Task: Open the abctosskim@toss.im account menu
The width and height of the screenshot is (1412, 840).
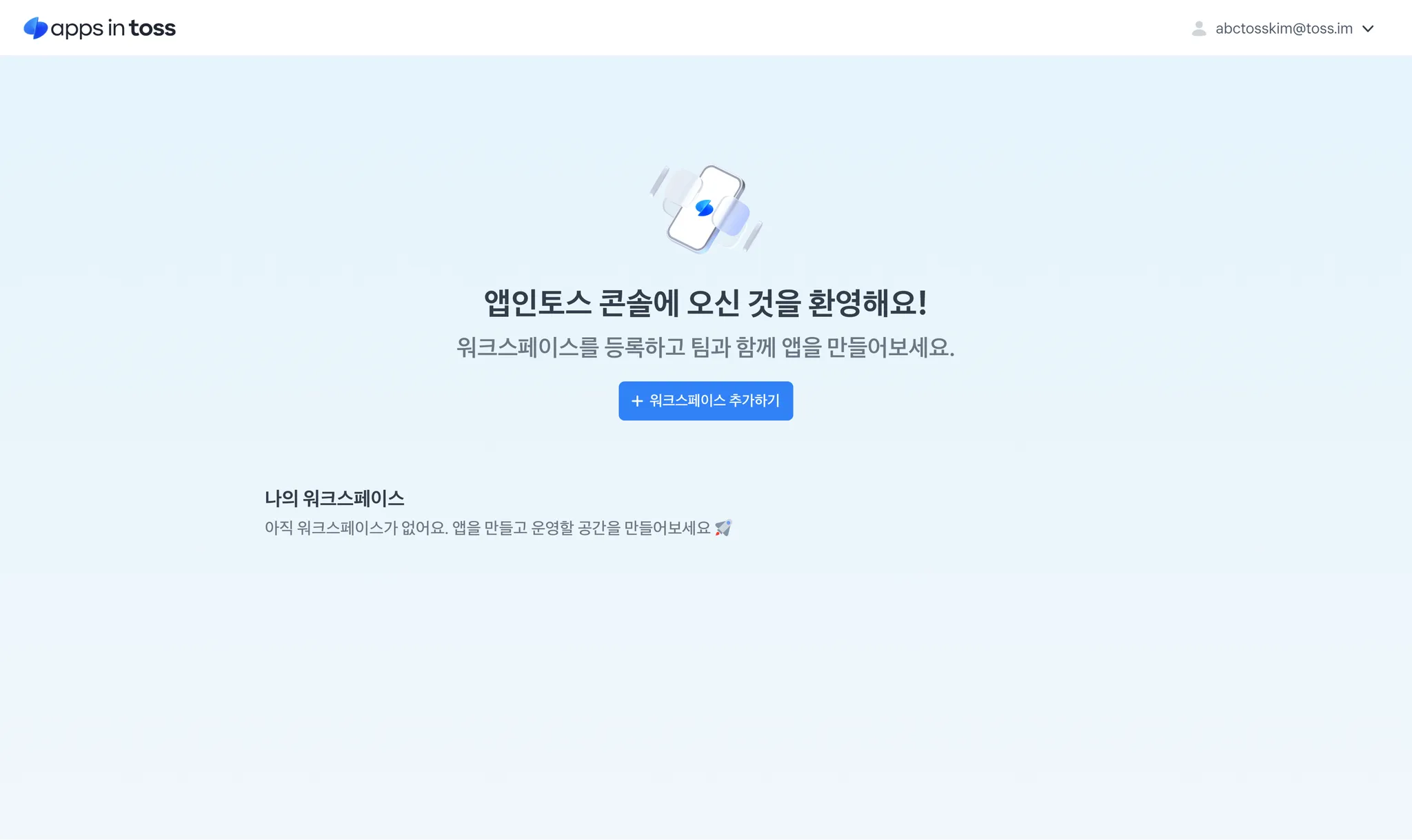Action: (x=1283, y=28)
